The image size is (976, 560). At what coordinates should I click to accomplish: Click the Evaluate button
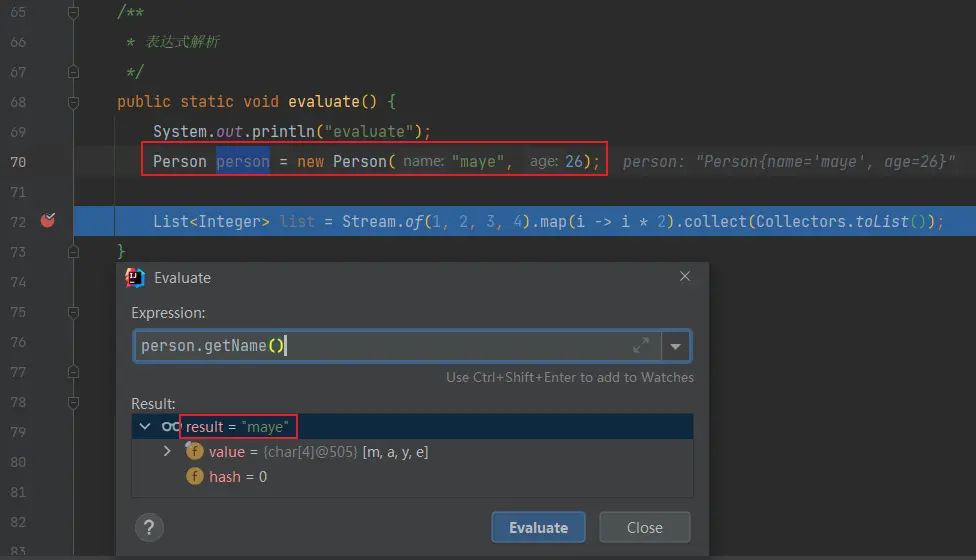click(538, 528)
